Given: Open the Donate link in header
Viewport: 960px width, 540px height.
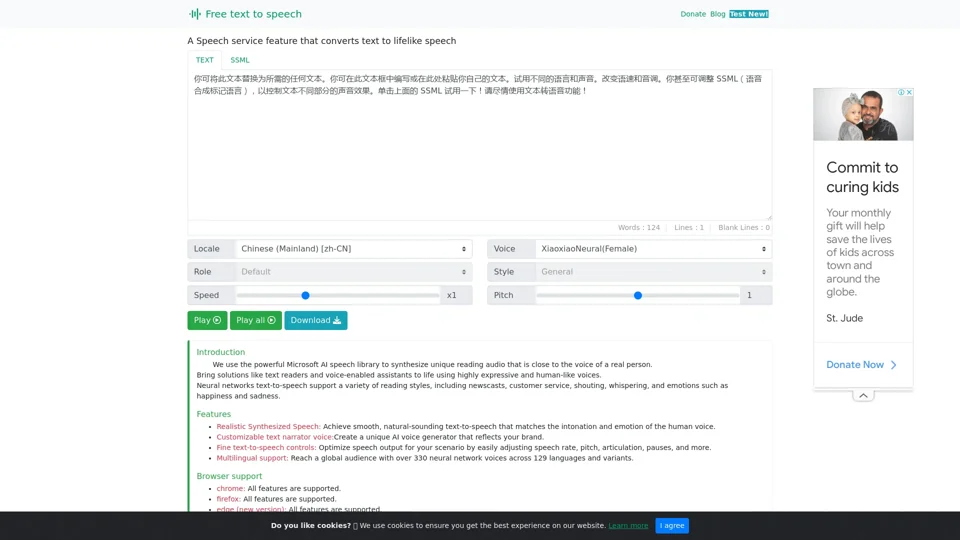Looking at the screenshot, I should [x=693, y=14].
